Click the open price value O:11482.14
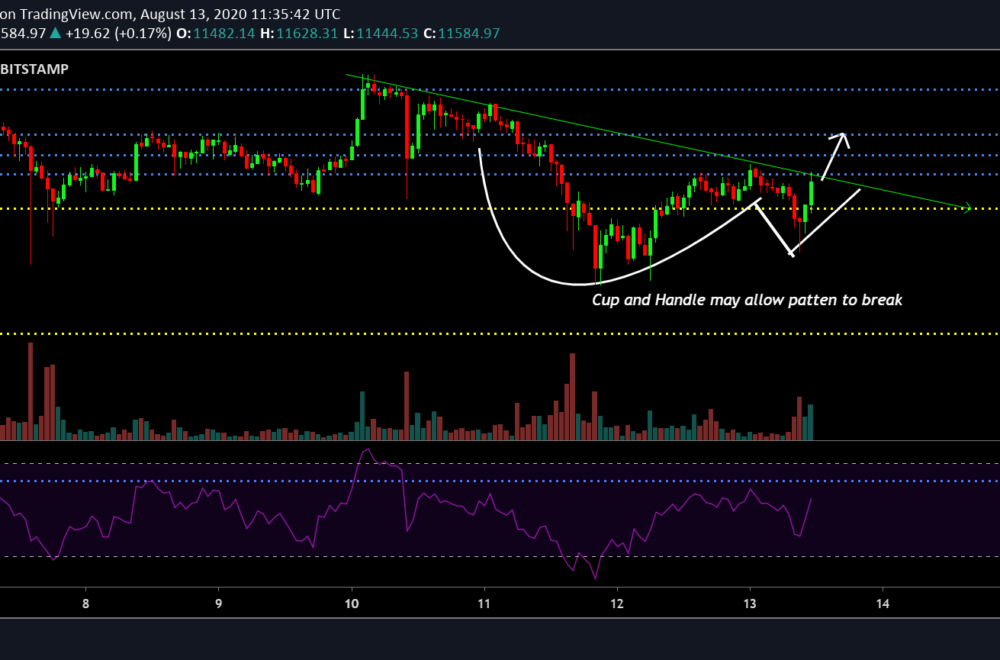Viewport: 1000px width, 660px height. coord(216,33)
